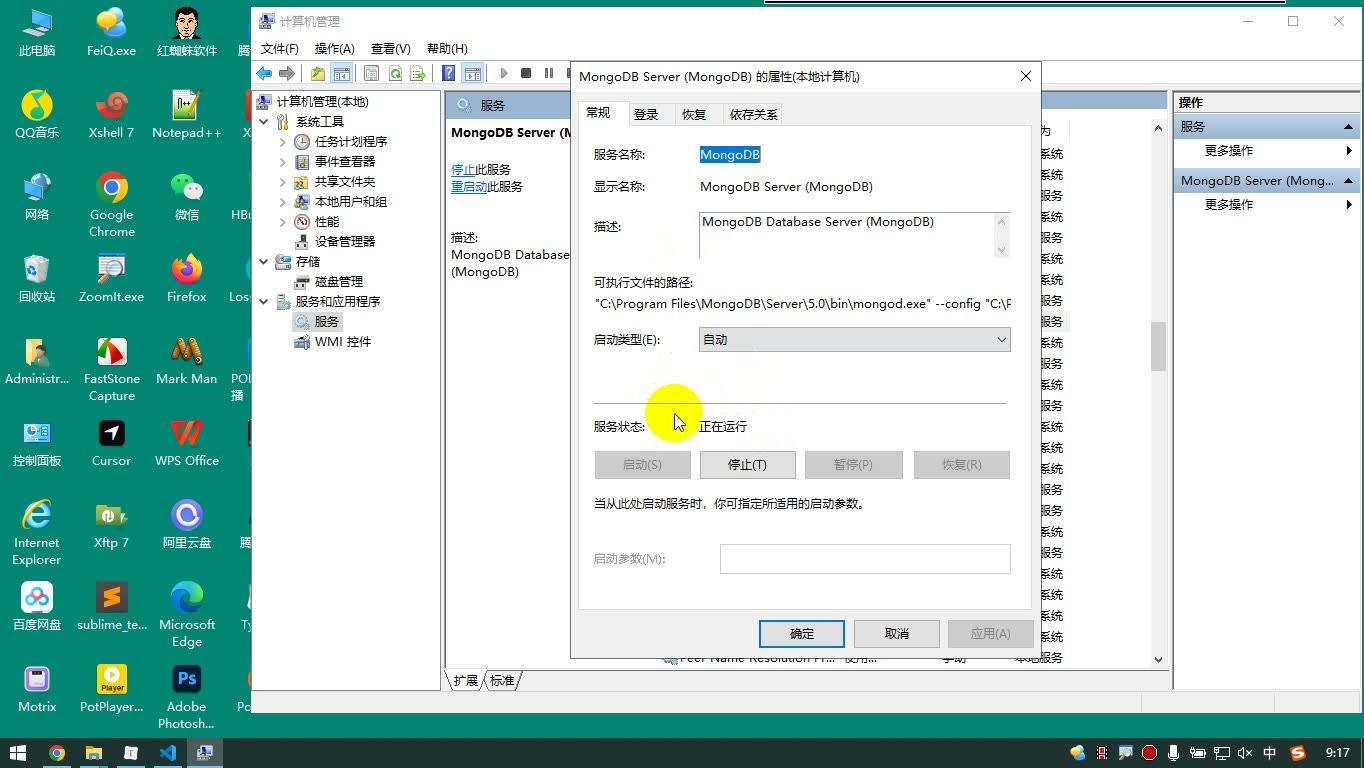
Task: Click the Windows Start button
Action: coord(18,753)
